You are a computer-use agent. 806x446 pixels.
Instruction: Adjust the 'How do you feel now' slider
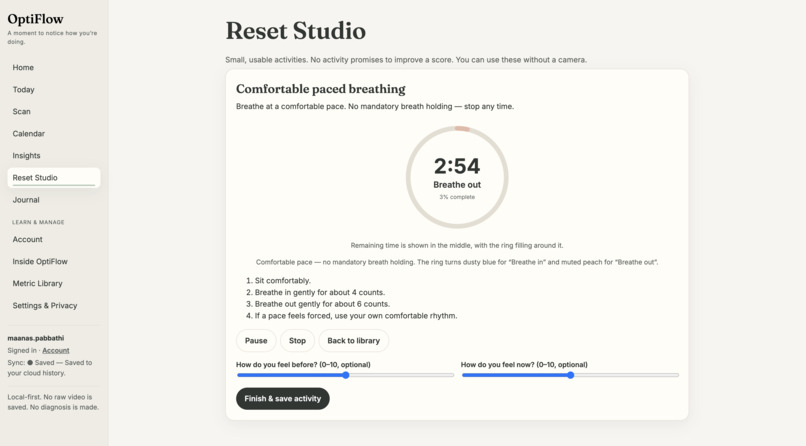[x=570, y=375]
